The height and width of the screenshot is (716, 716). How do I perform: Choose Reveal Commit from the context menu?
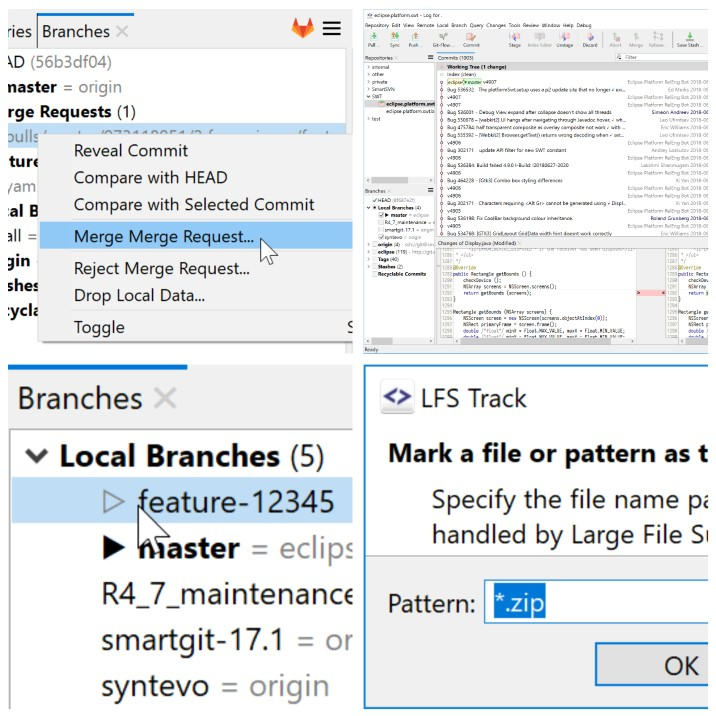(131, 151)
